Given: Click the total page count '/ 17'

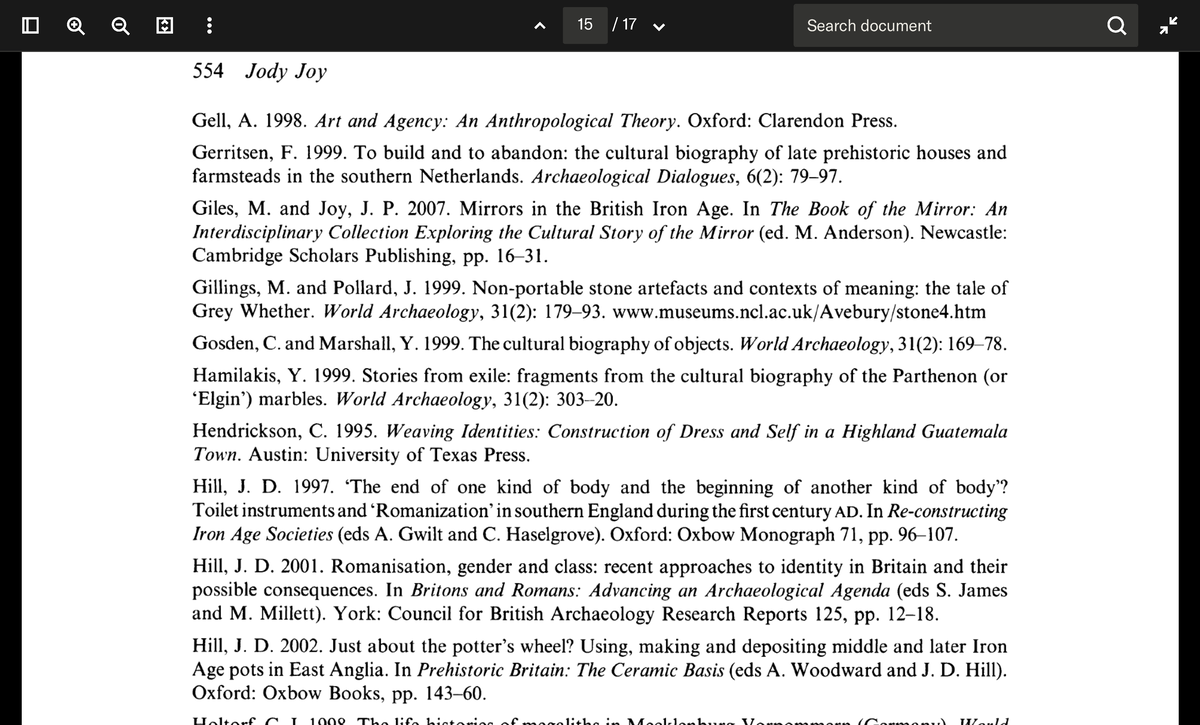Looking at the screenshot, I should click(624, 25).
